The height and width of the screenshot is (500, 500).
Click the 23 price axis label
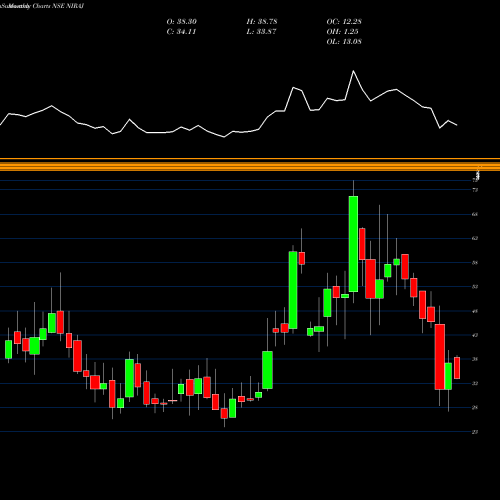475,432
